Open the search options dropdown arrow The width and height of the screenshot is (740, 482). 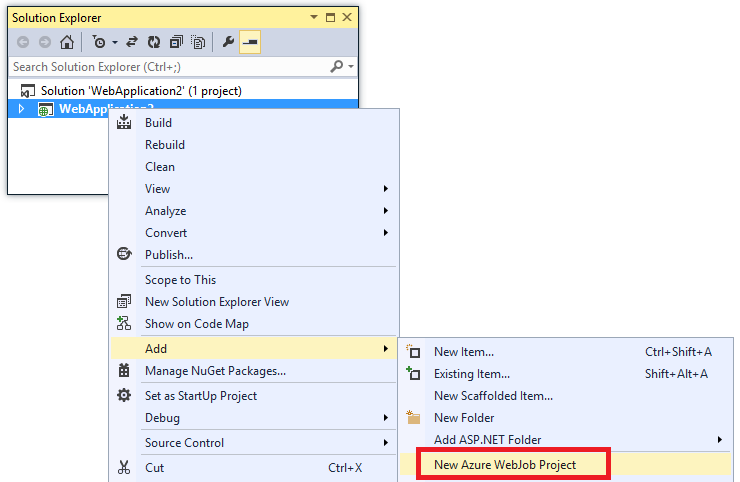(351, 67)
